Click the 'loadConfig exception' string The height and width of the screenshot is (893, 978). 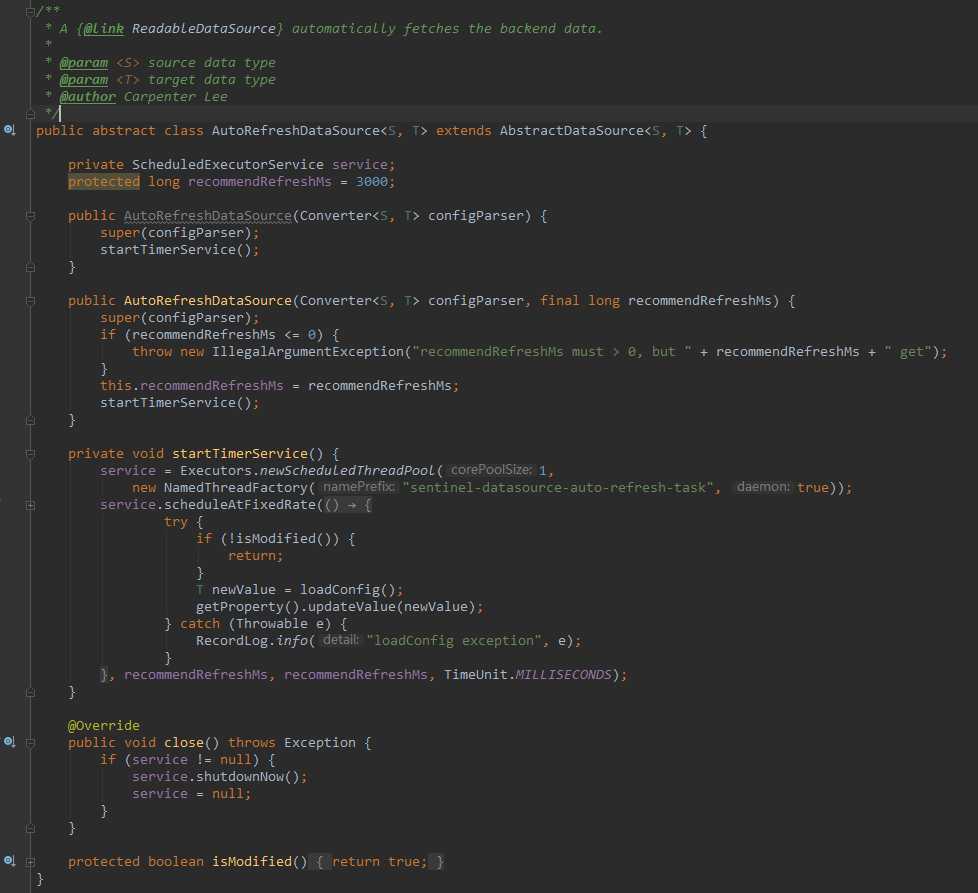(455, 640)
